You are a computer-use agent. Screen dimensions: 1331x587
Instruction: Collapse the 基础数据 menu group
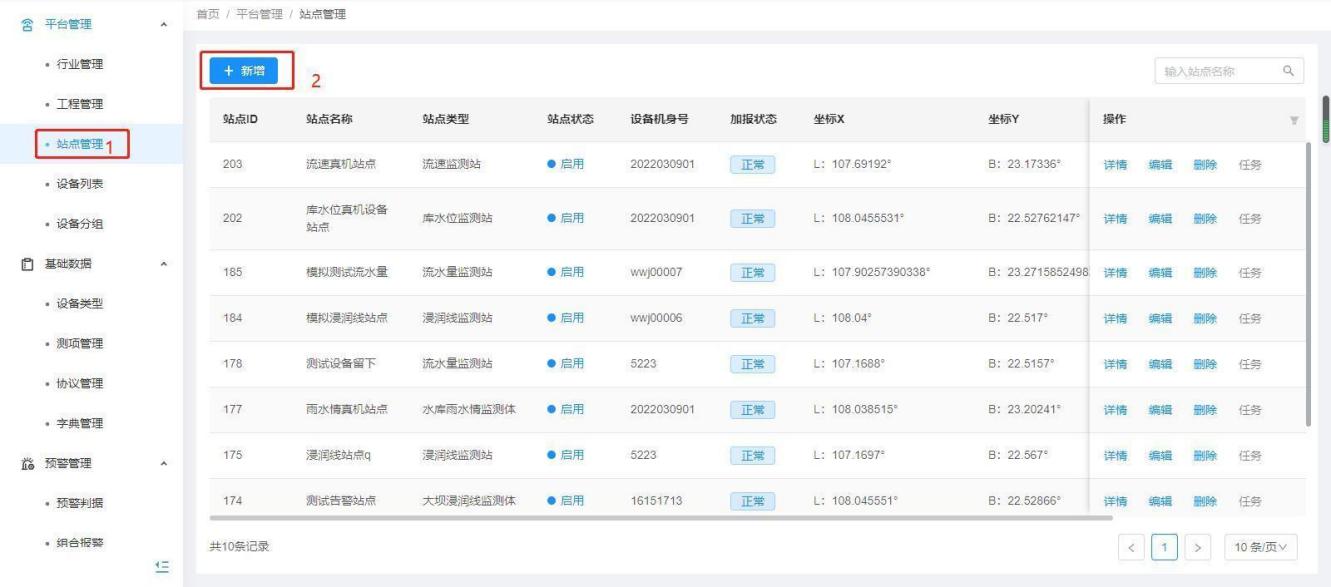click(x=163, y=264)
